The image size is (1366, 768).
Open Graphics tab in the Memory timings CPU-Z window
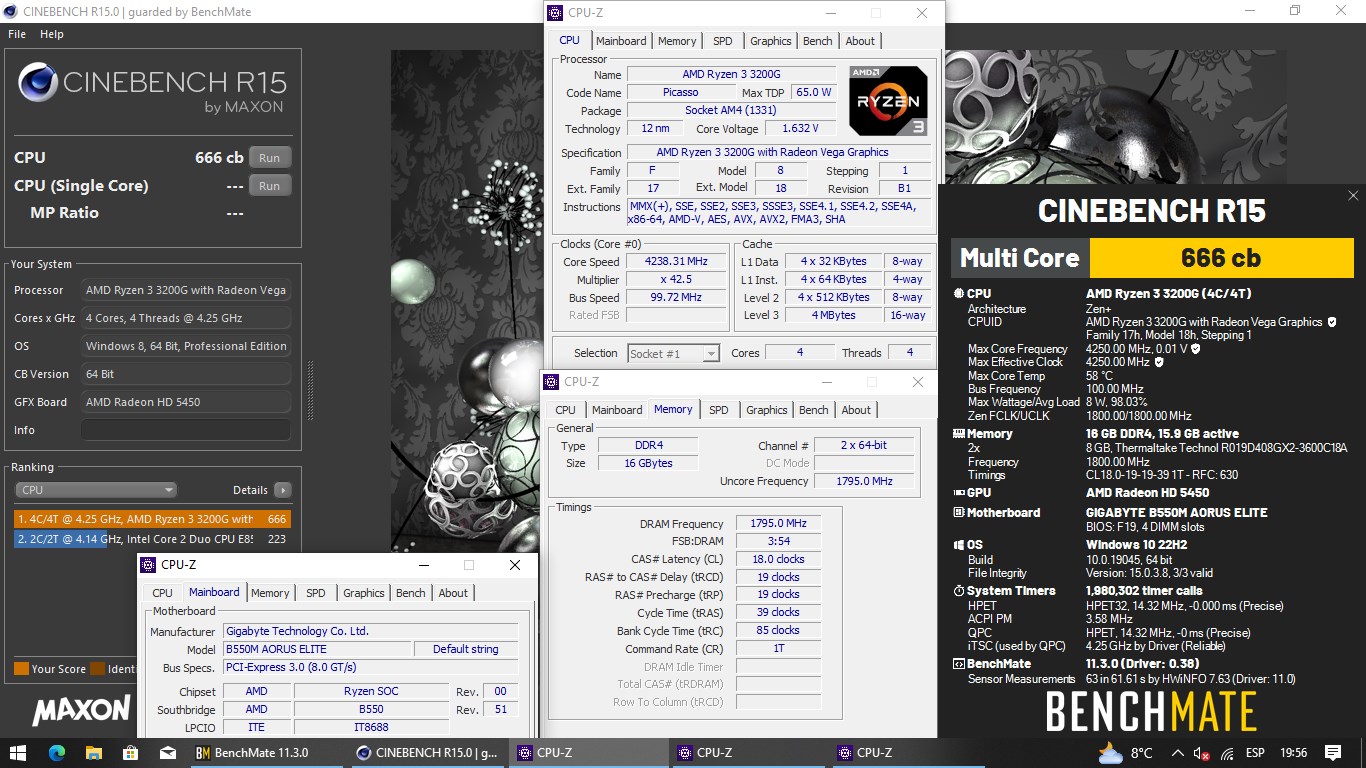[x=767, y=410]
